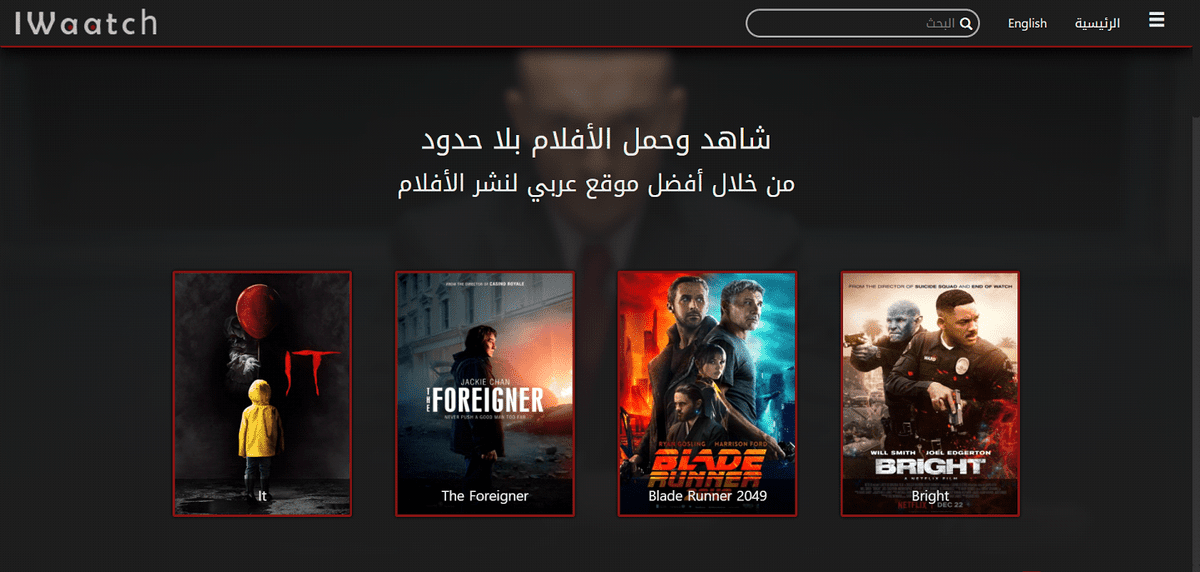Open the Blade Runner 2049 poster
The height and width of the screenshot is (572, 1200).
tap(707, 394)
